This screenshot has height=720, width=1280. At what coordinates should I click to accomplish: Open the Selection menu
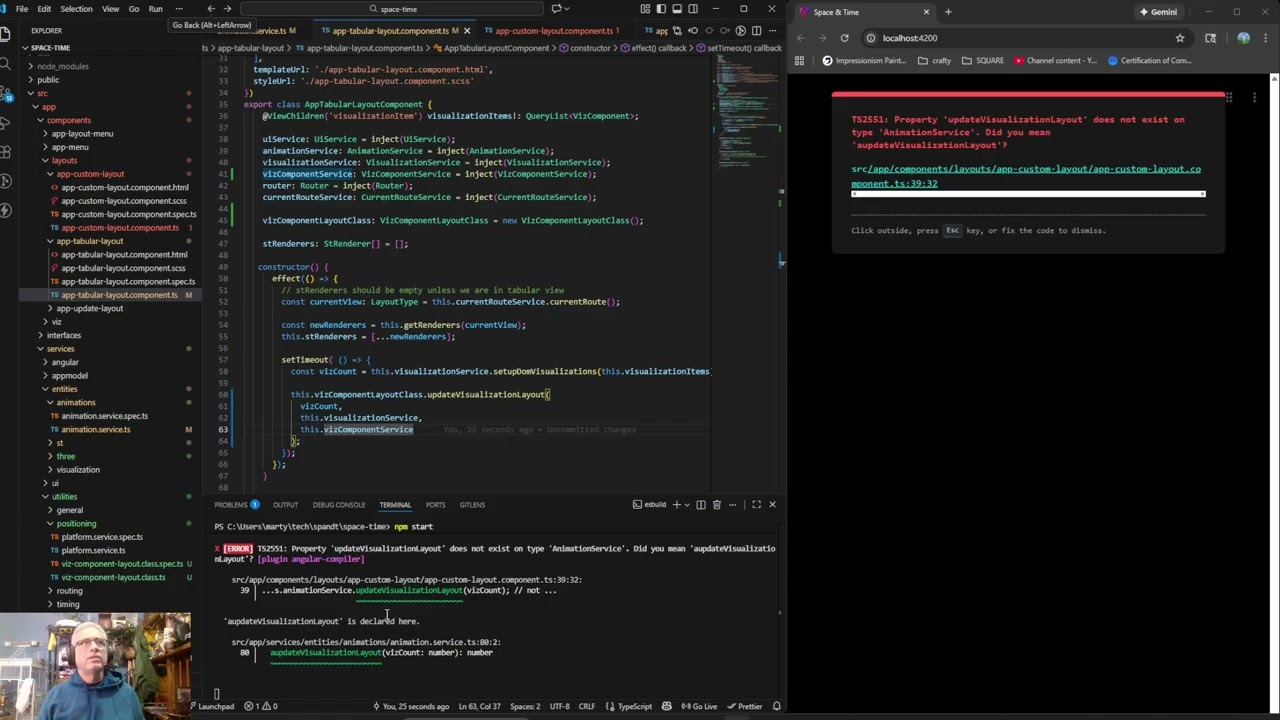76,9
